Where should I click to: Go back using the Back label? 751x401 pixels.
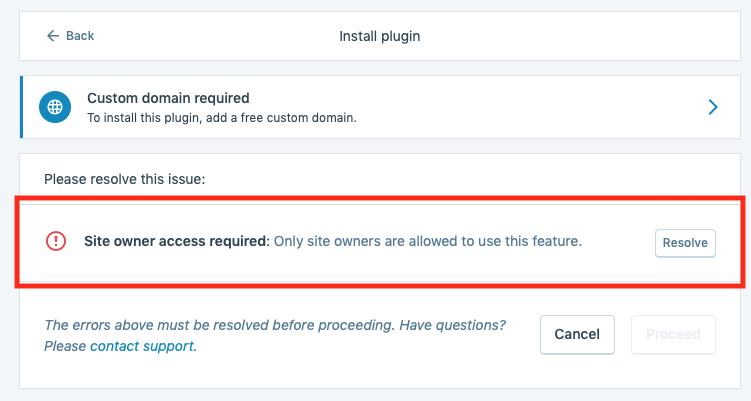80,36
